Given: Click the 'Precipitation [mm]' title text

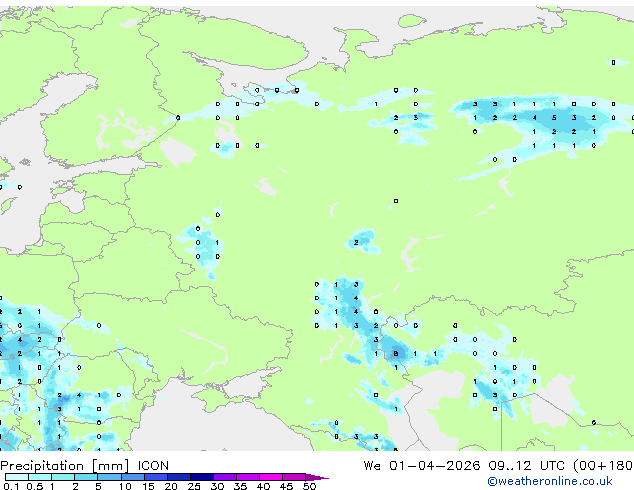Looking at the screenshot, I should 65,466.
